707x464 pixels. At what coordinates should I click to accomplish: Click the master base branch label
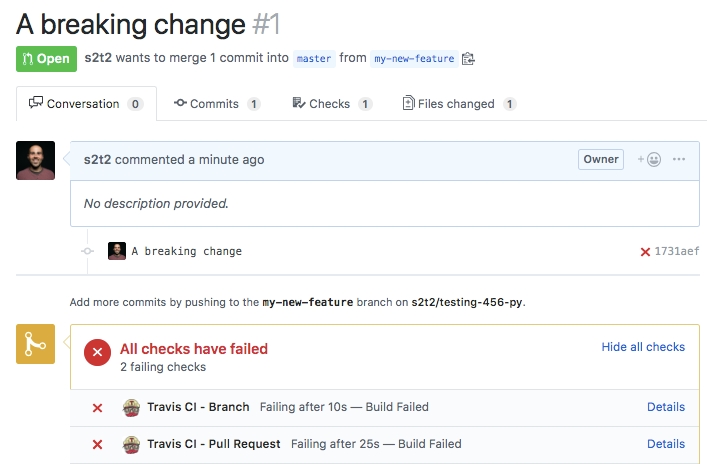click(314, 59)
